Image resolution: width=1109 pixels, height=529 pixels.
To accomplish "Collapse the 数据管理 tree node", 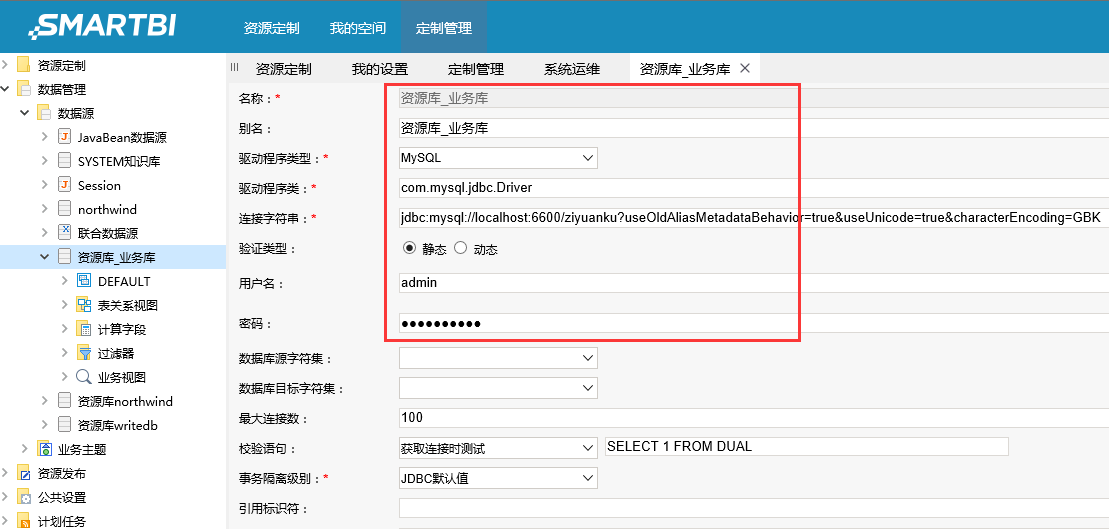I will 5,90.
